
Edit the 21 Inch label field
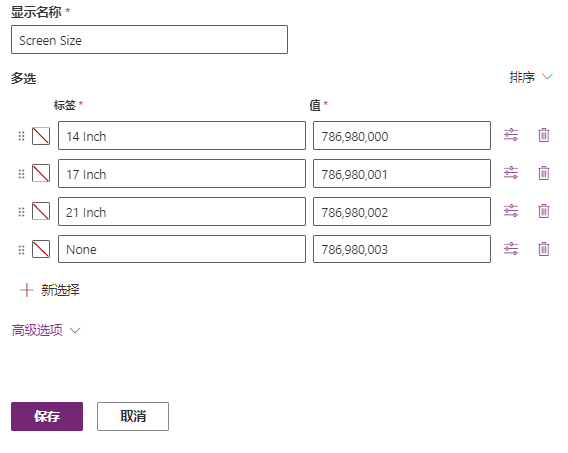click(182, 211)
